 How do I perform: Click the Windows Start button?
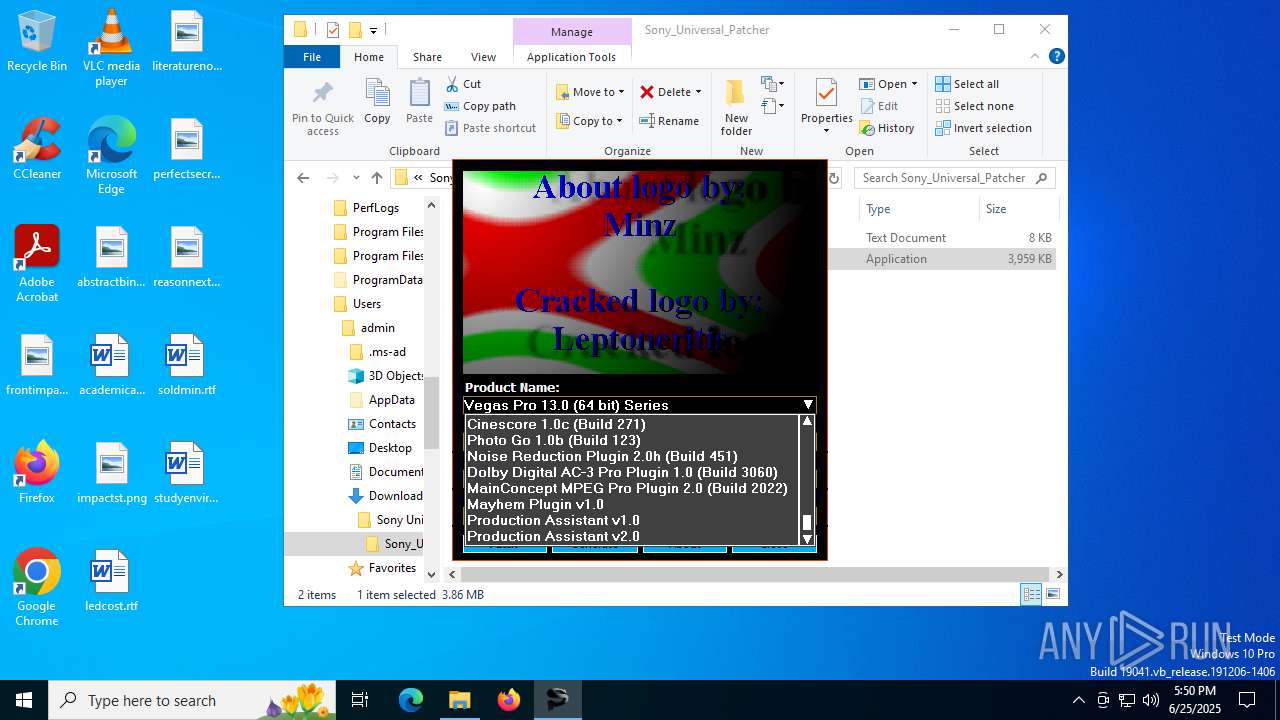[x=24, y=700]
